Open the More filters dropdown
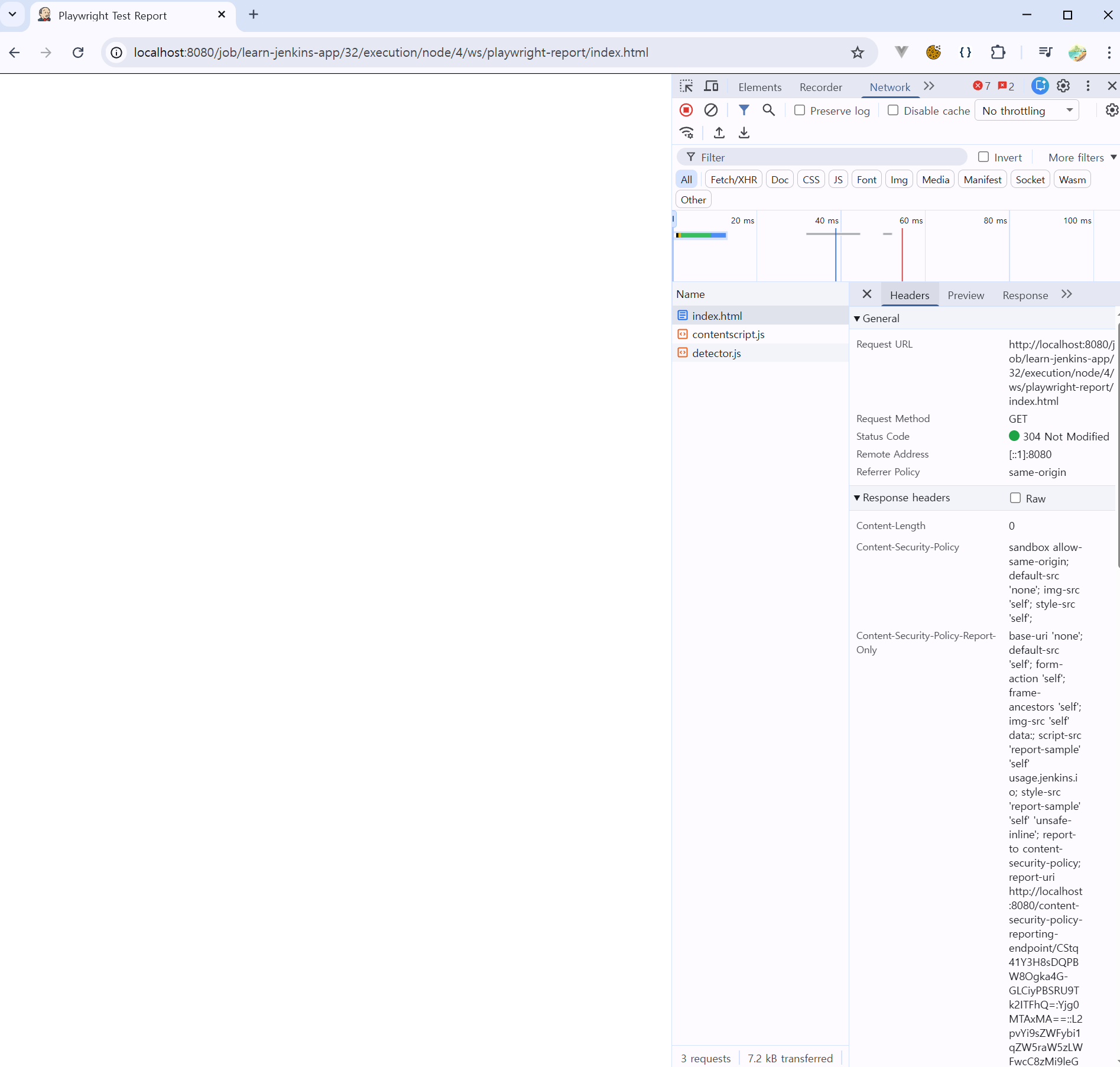Image resolution: width=1120 pixels, height=1067 pixels. click(1082, 158)
